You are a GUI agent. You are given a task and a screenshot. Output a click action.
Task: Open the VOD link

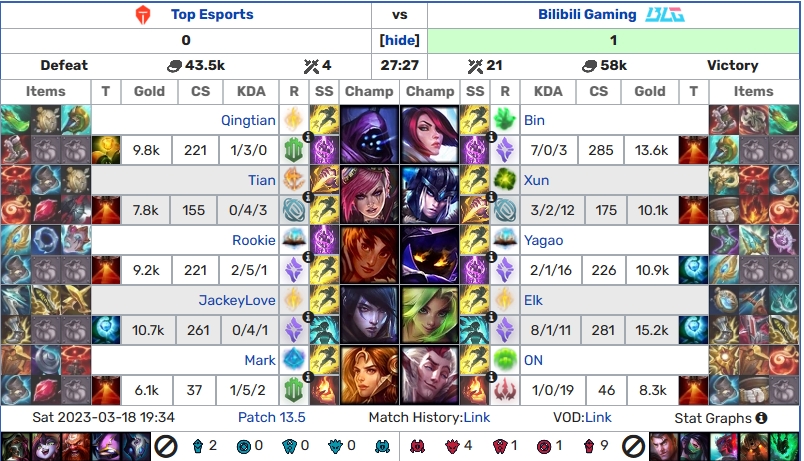598,417
